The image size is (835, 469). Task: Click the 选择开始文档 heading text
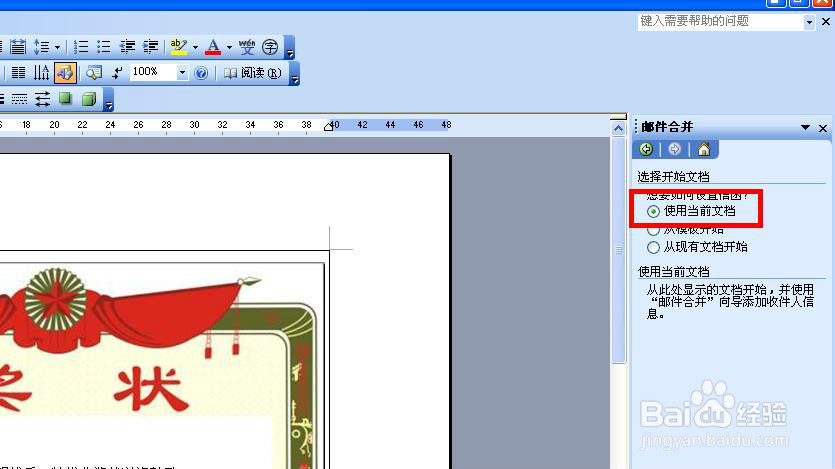tap(673, 177)
